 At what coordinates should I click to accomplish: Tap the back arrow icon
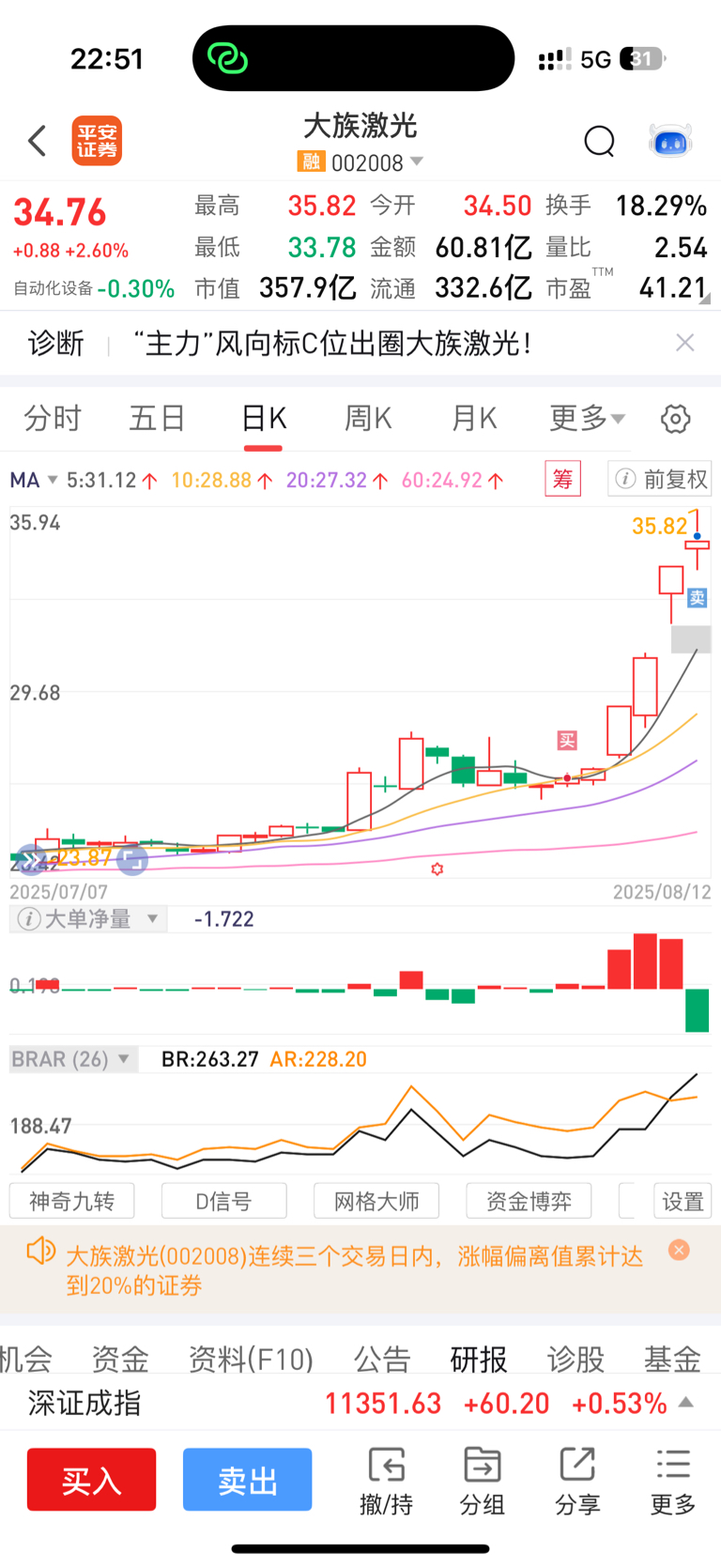(x=38, y=141)
